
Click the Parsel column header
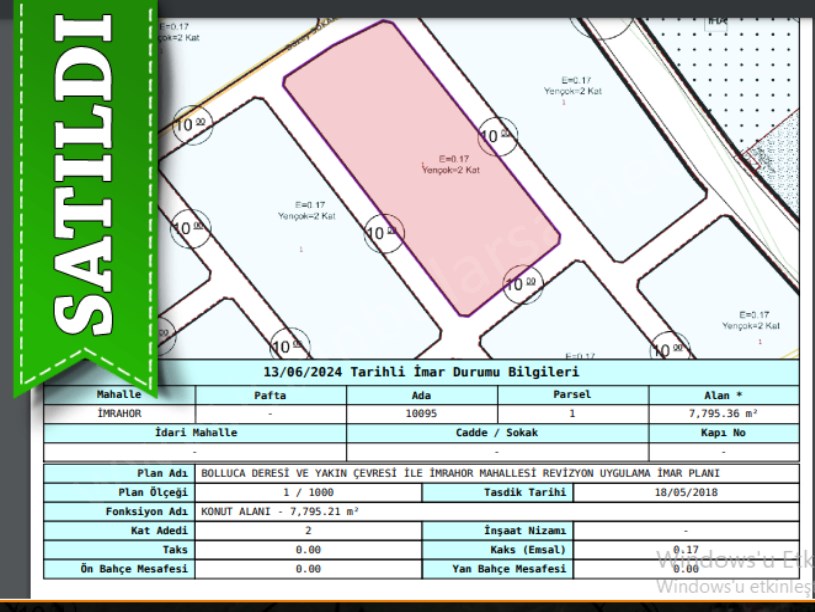coord(572,395)
